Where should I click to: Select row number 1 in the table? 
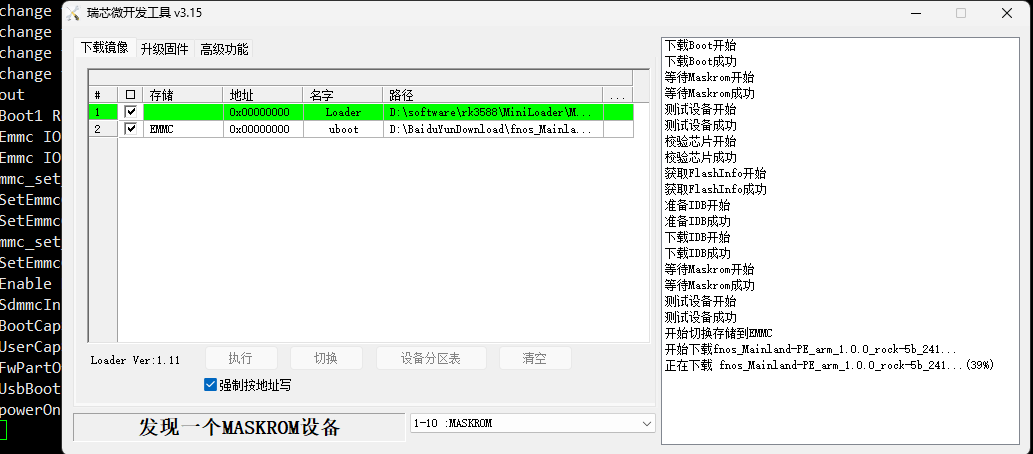103,112
